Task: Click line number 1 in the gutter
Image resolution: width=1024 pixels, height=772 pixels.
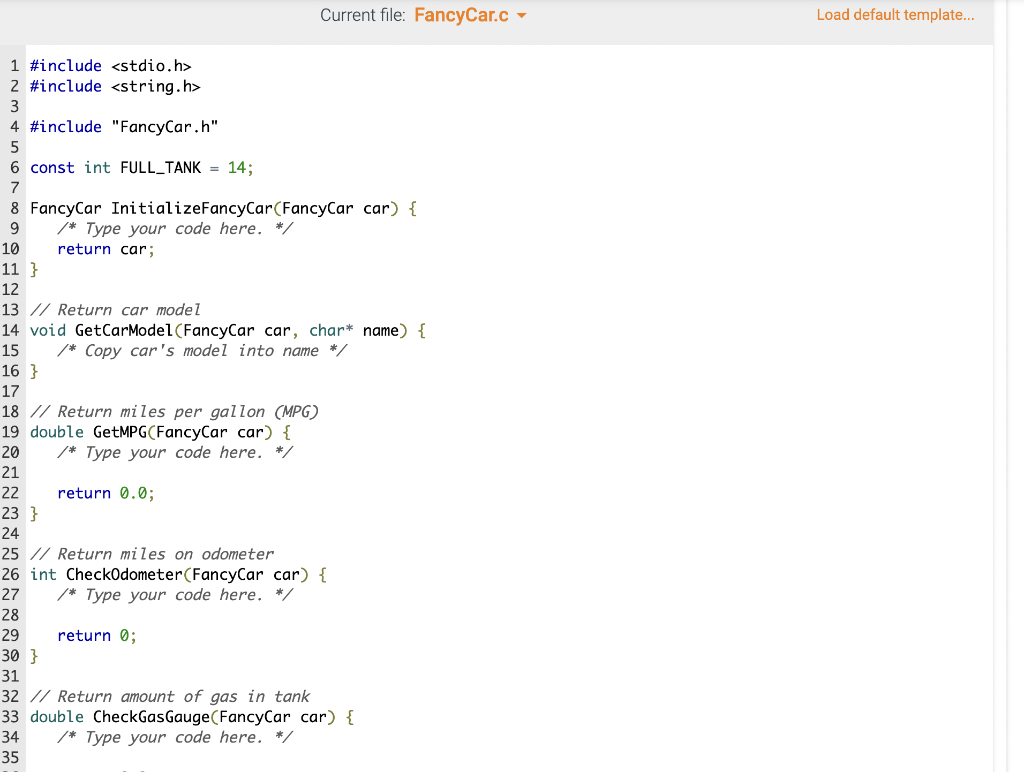Action: pos(13,65)
